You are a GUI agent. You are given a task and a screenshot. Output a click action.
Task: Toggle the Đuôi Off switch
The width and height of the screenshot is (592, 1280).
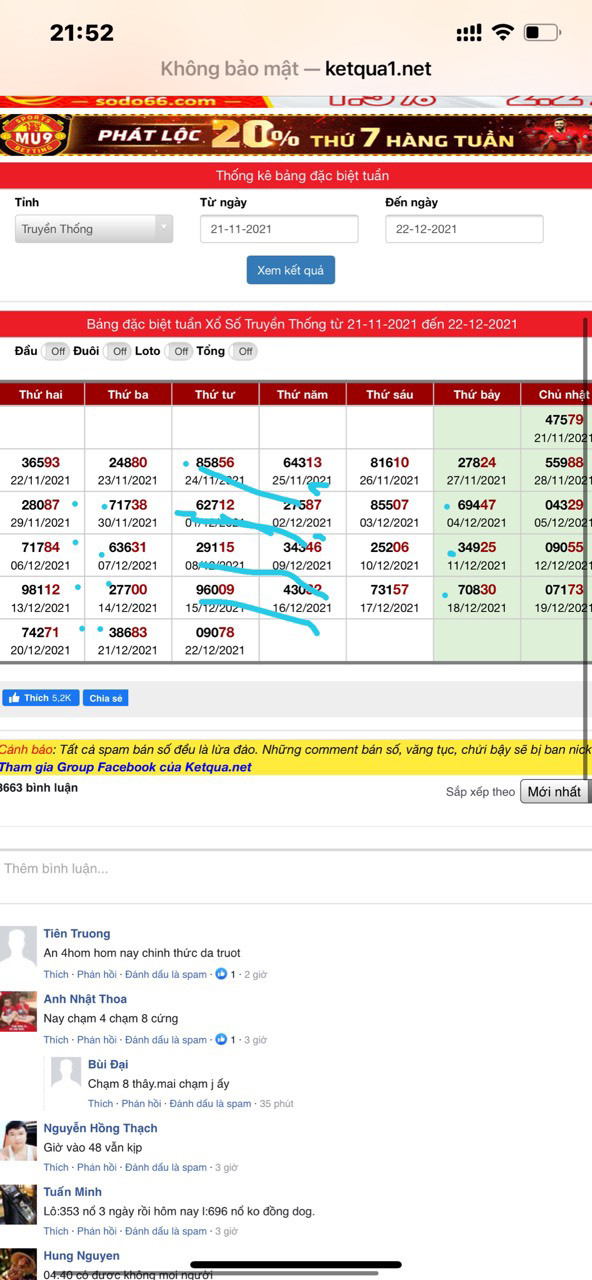[119, 351]
